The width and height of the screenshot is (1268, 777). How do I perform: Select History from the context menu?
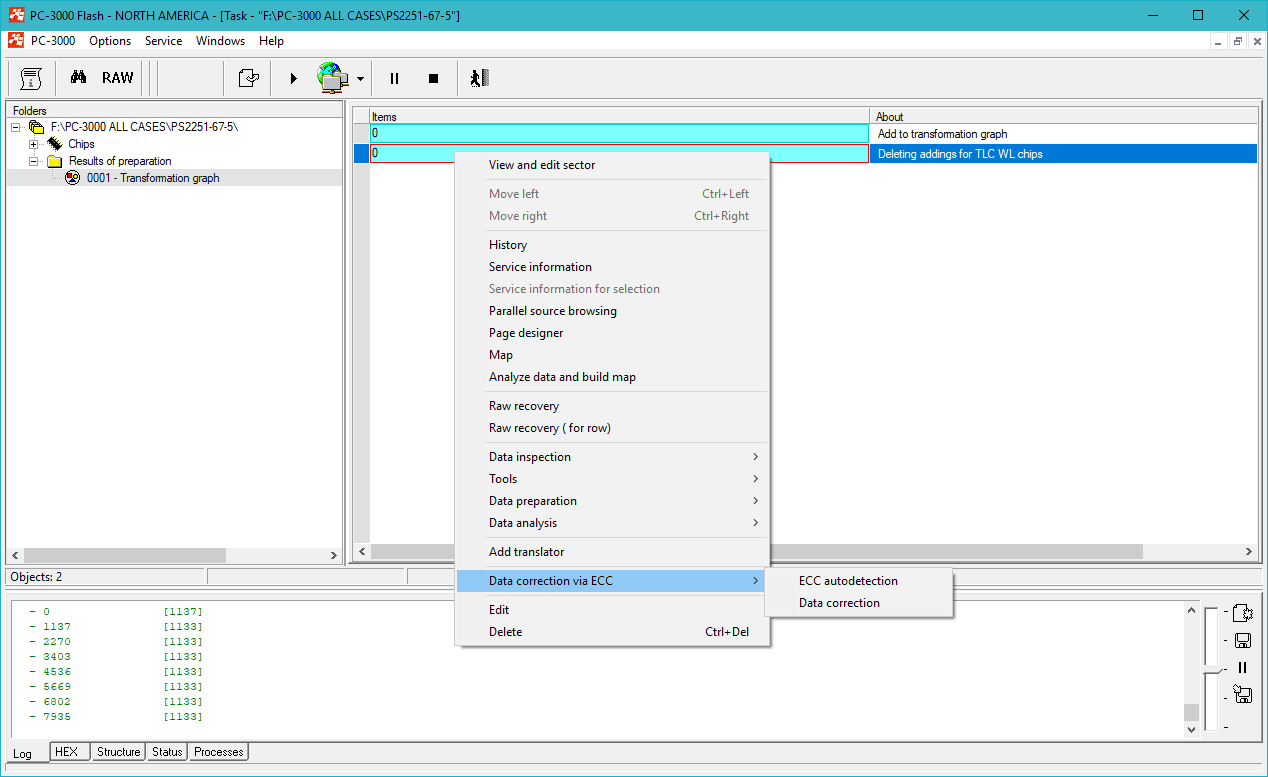point(612,245)
